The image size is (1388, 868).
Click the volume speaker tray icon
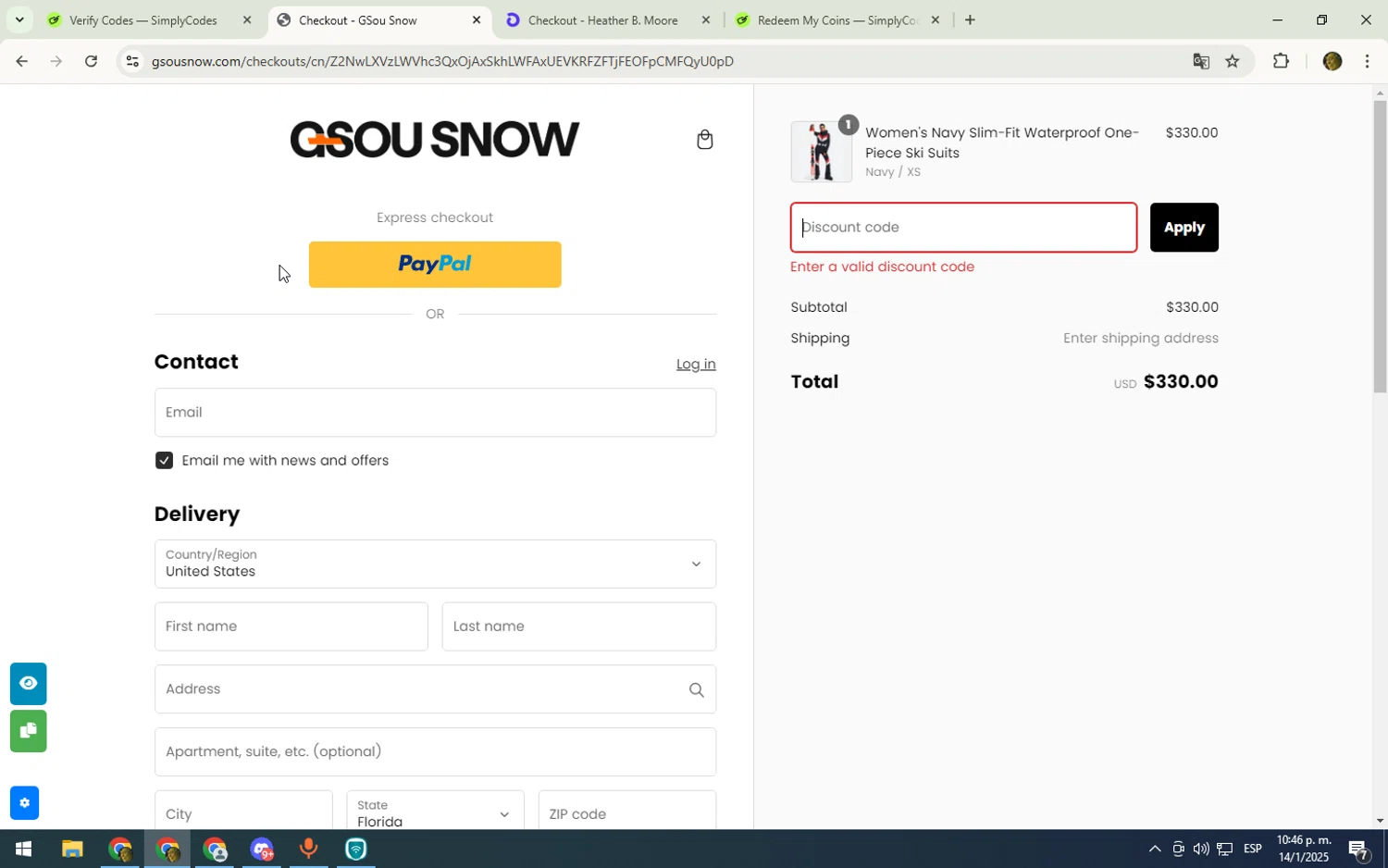(x=1201, y=849)
